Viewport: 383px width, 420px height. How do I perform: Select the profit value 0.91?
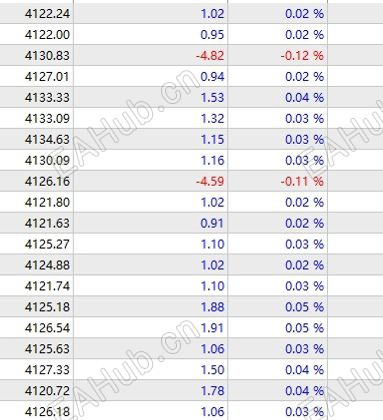(212, 223)
